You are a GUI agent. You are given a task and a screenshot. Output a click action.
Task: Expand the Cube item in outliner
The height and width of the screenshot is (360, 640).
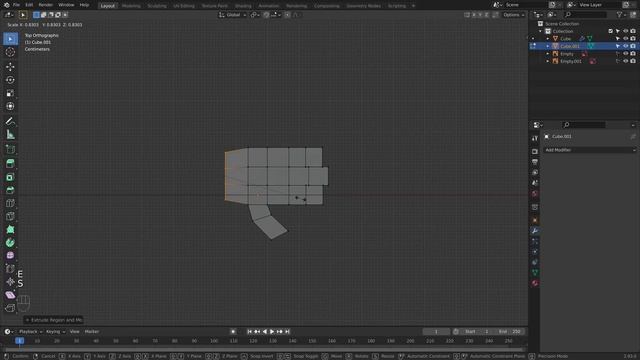[x=548, y=38]
